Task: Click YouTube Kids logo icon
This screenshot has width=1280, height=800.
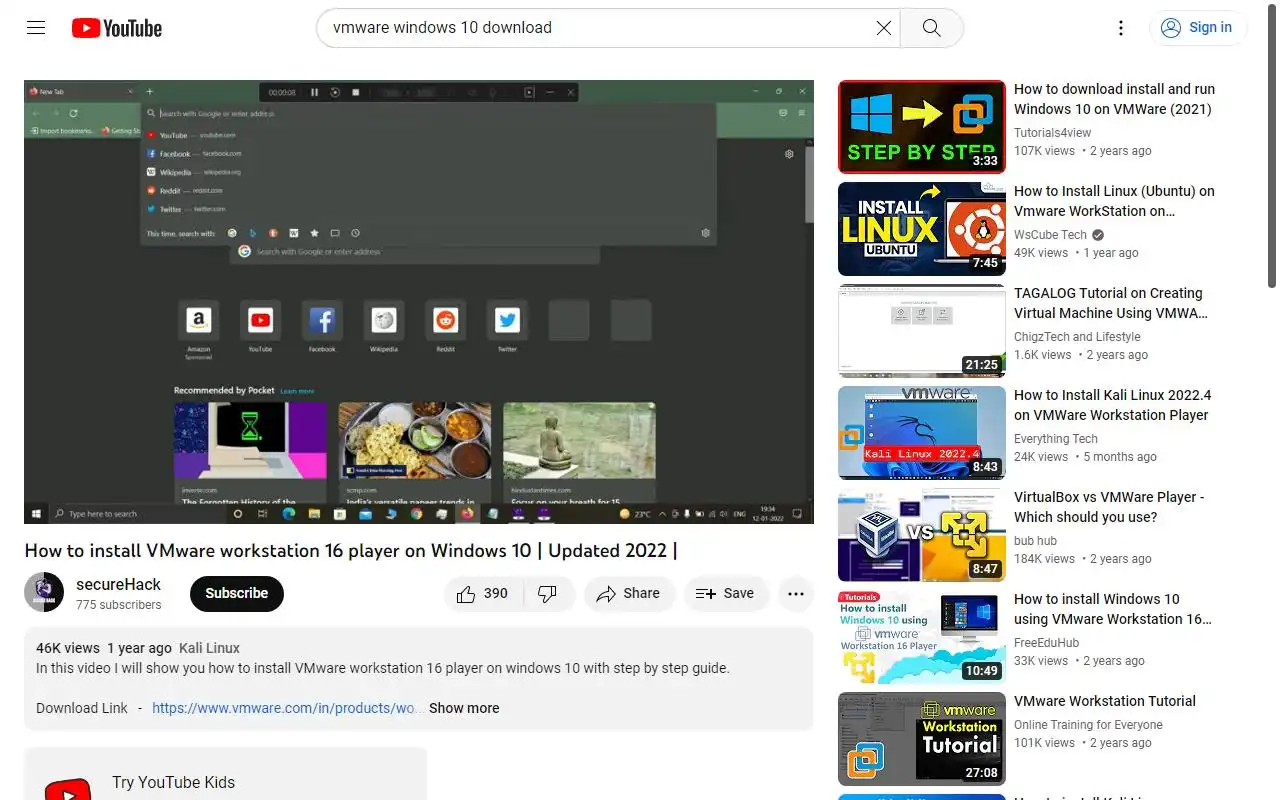Action: 68,790
